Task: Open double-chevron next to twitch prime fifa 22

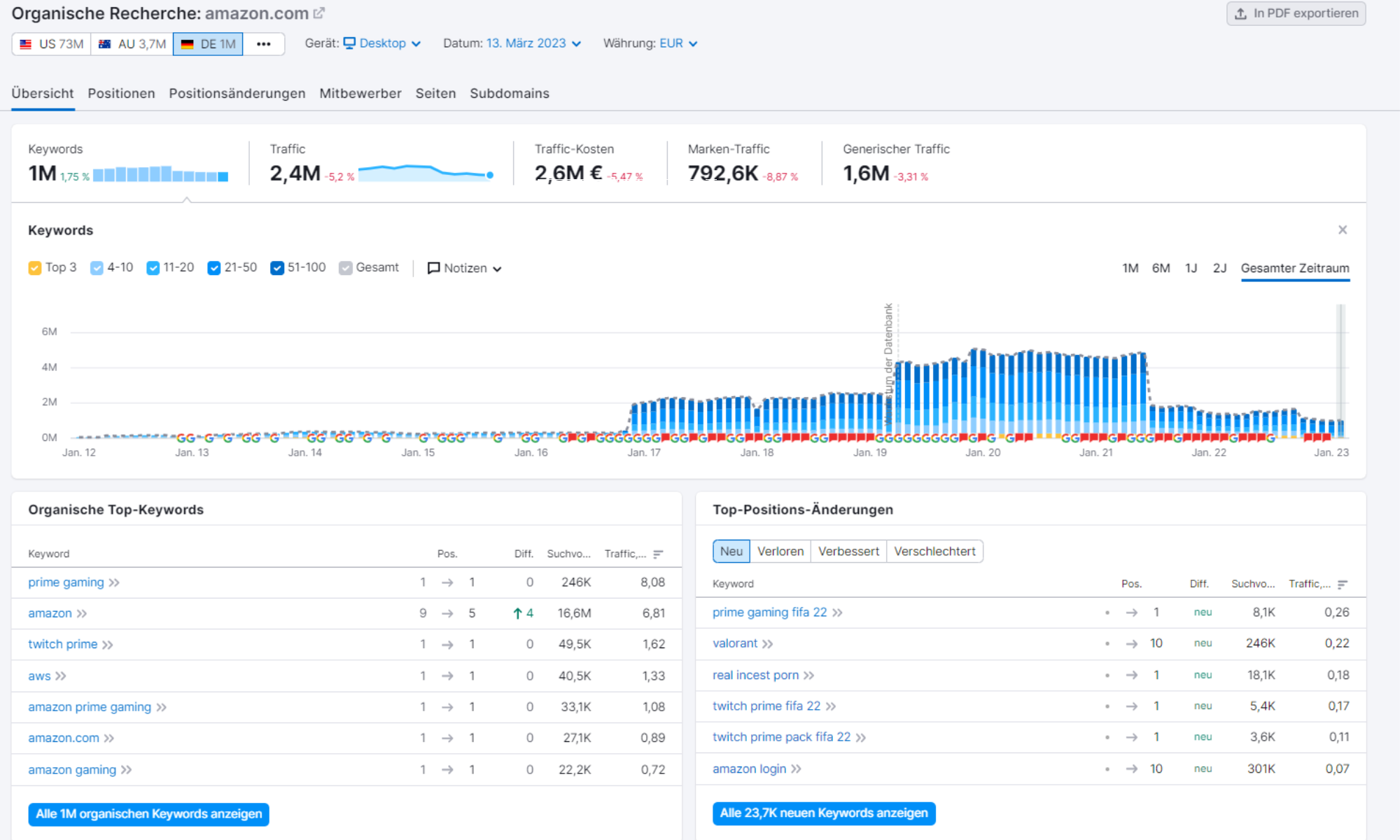Action: pyautogui.click(x=831, y=706)
